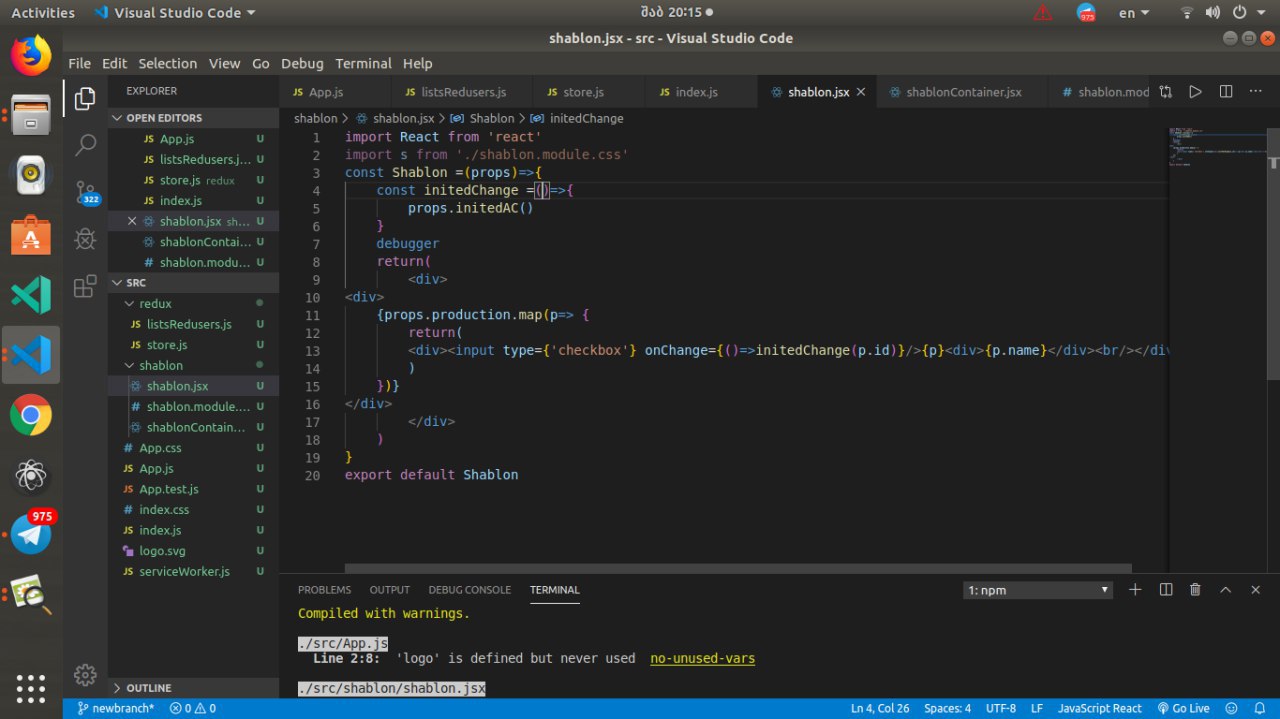Click the Go Live status bar button

click(x=1184, y=708)
